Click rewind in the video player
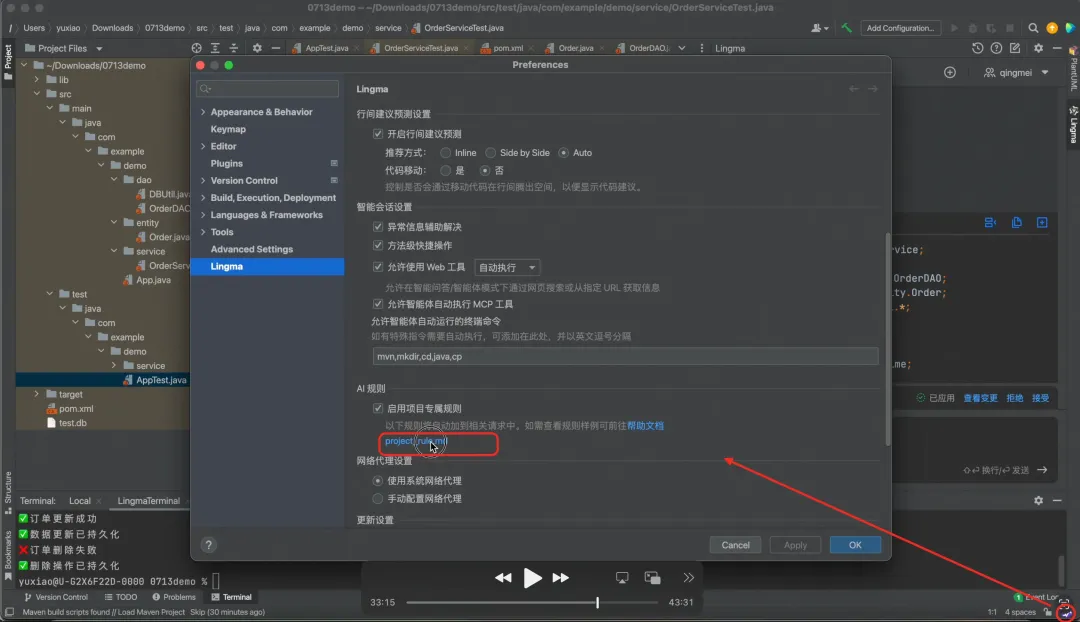The width and height of the screenshot is (1080, 622). [x=503, y=578]
